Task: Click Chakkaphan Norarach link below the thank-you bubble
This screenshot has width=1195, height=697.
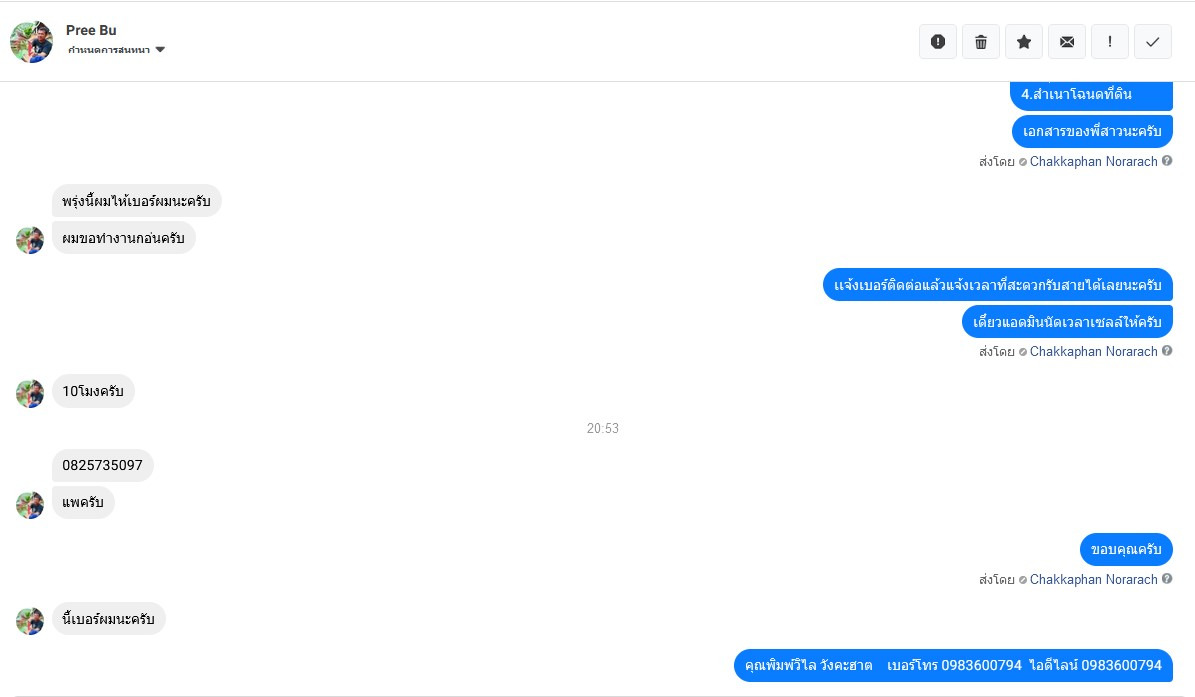Action: [x=1094, y=580]
